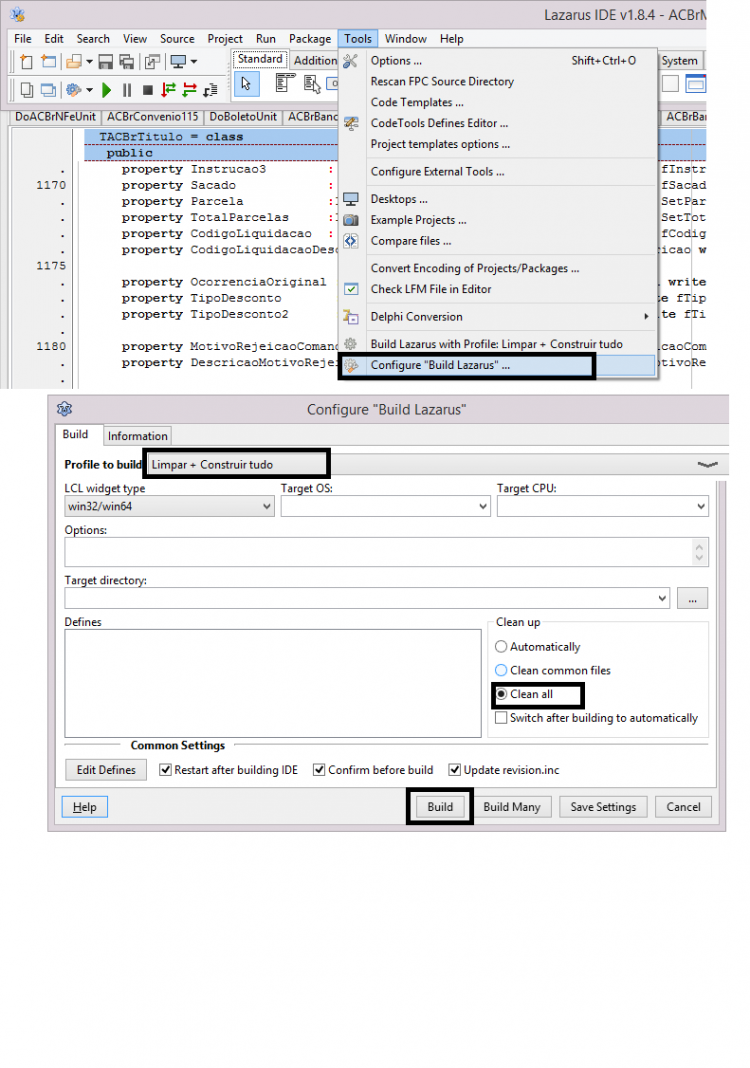Open dropdown arrow next to Desktops toolbar icon

[x=194, y=62]
